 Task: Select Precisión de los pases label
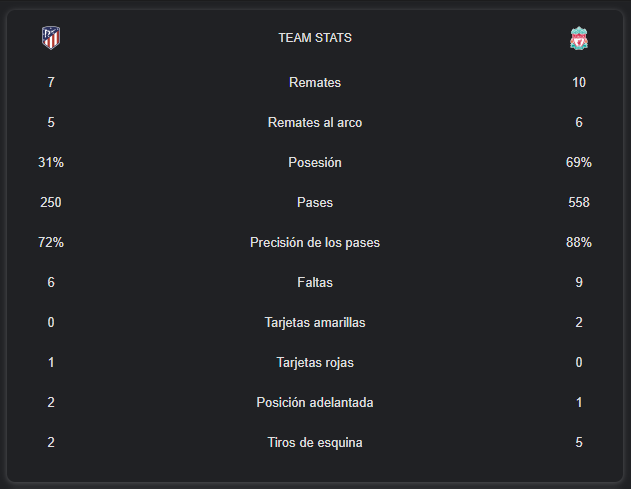pyautogui.click(x=315, y=243)
